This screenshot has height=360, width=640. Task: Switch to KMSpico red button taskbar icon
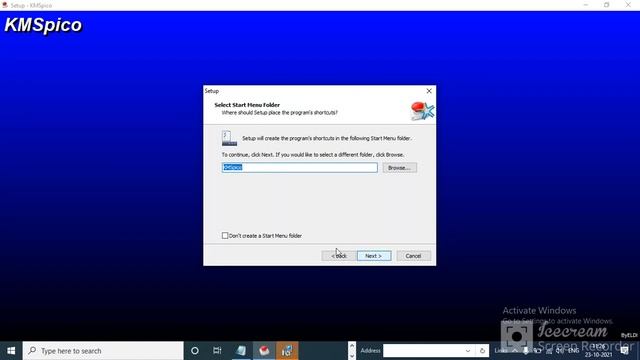coord(264,351)
